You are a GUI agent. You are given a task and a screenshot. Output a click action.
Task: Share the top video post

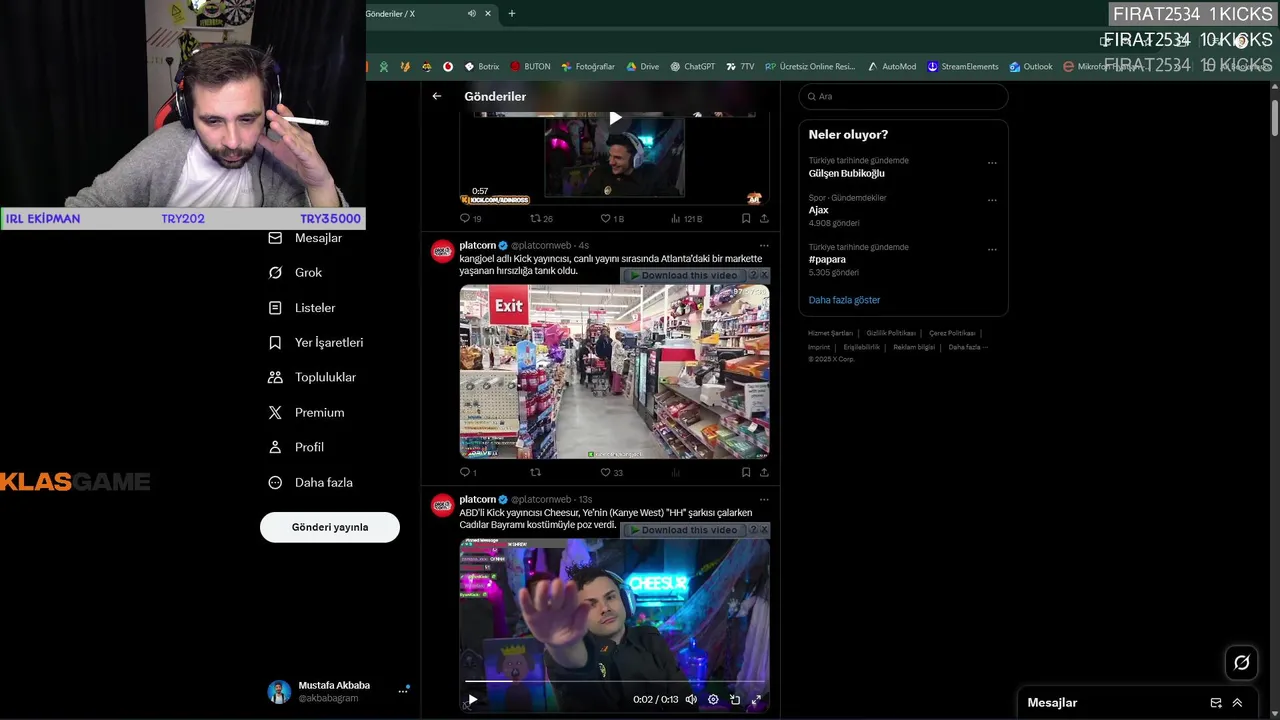click(764, 218)
